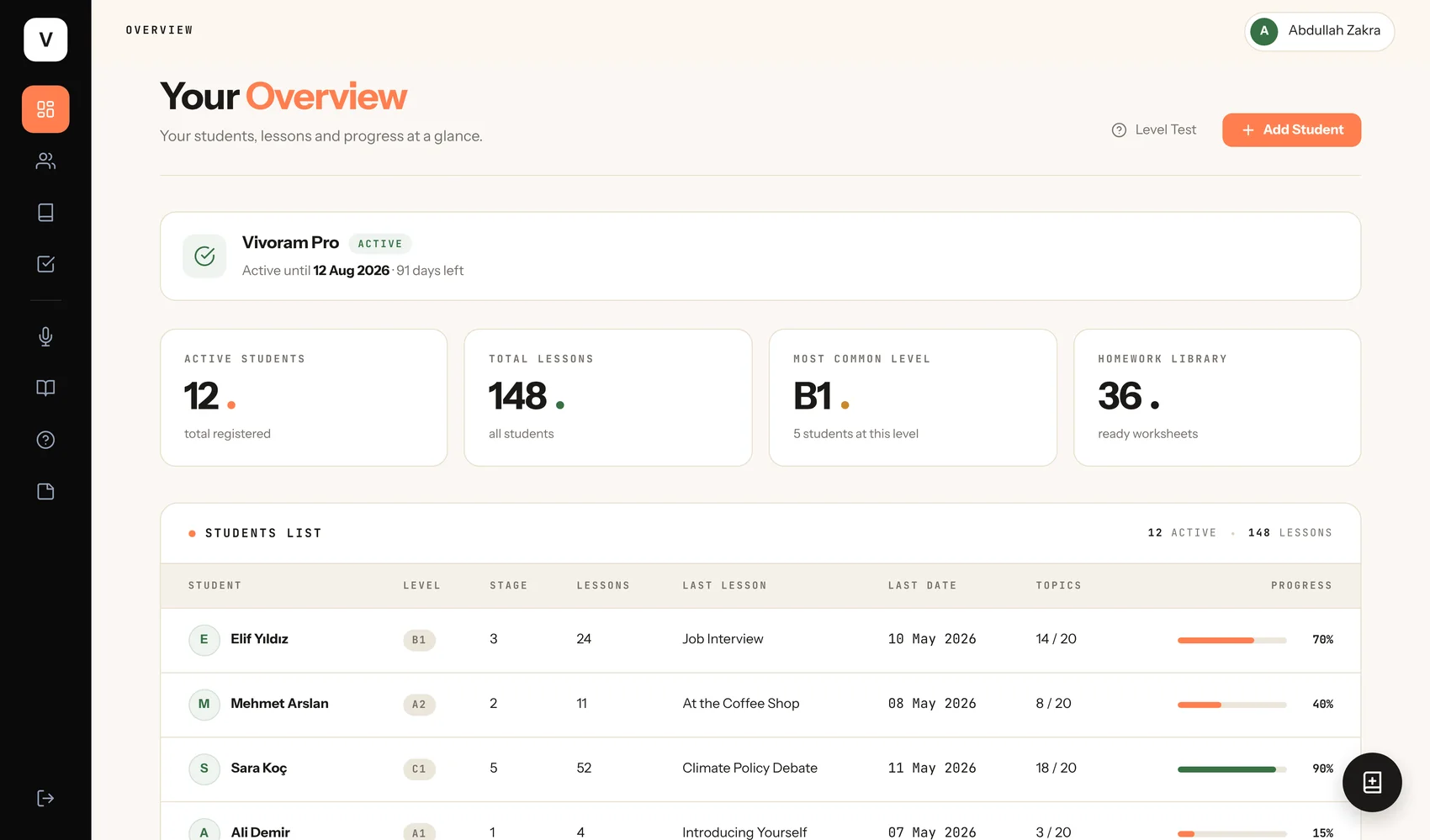Click the 'Climate Policy Debate' lesson cell
The width and height of the screenshot is (1430, 840).
point(749,768)
